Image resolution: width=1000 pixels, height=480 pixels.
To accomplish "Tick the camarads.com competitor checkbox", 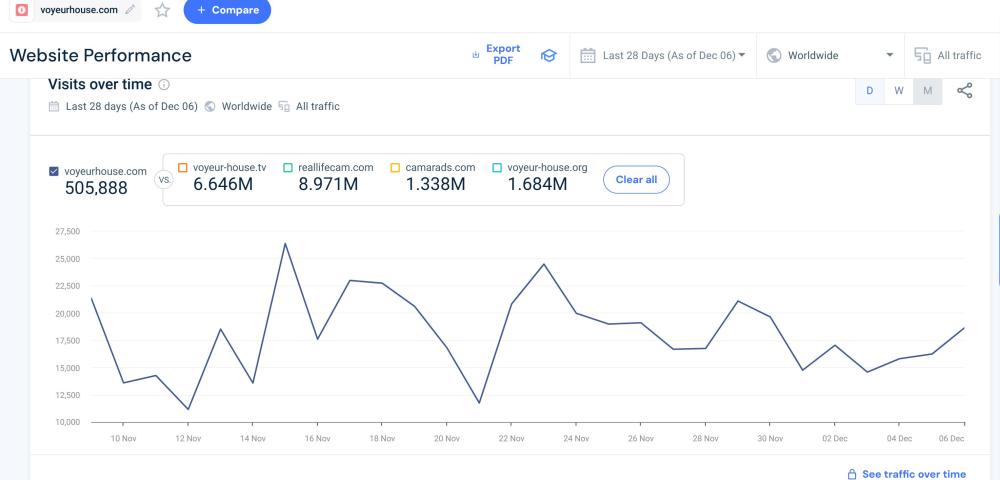I will [395, 167].
